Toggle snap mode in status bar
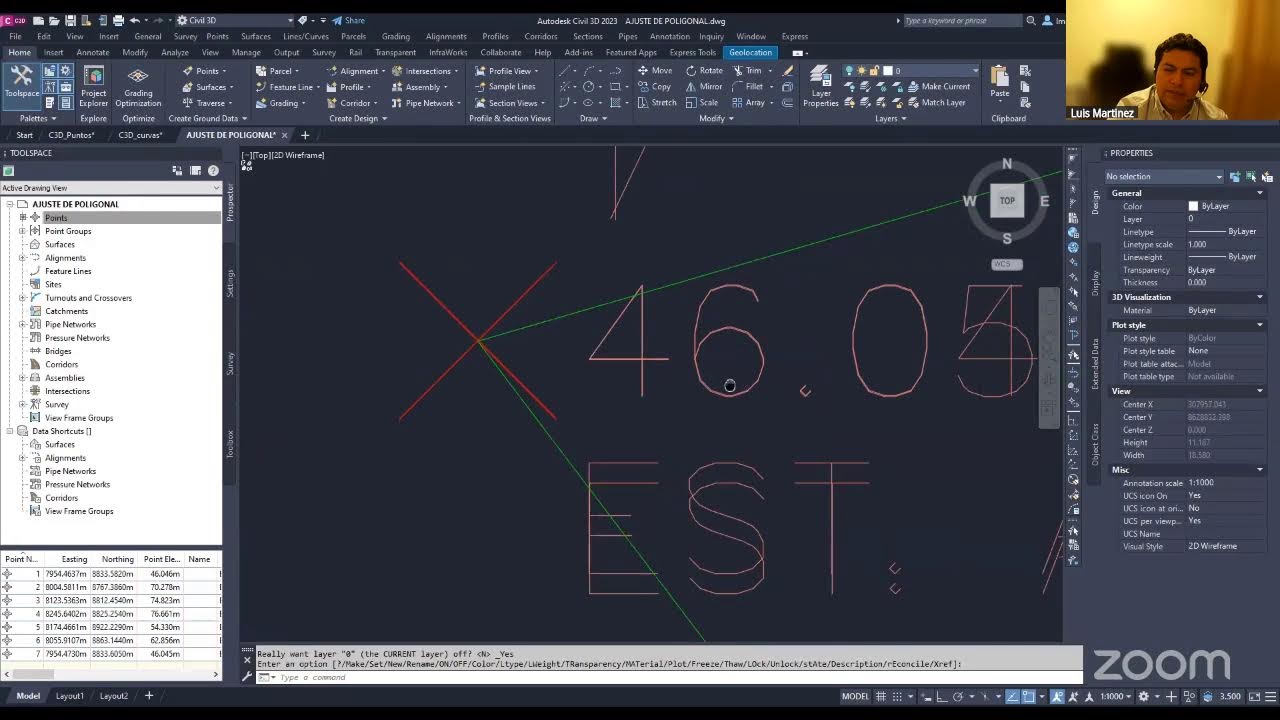This screenshot has width=1280, height=720. coord(897,696)
